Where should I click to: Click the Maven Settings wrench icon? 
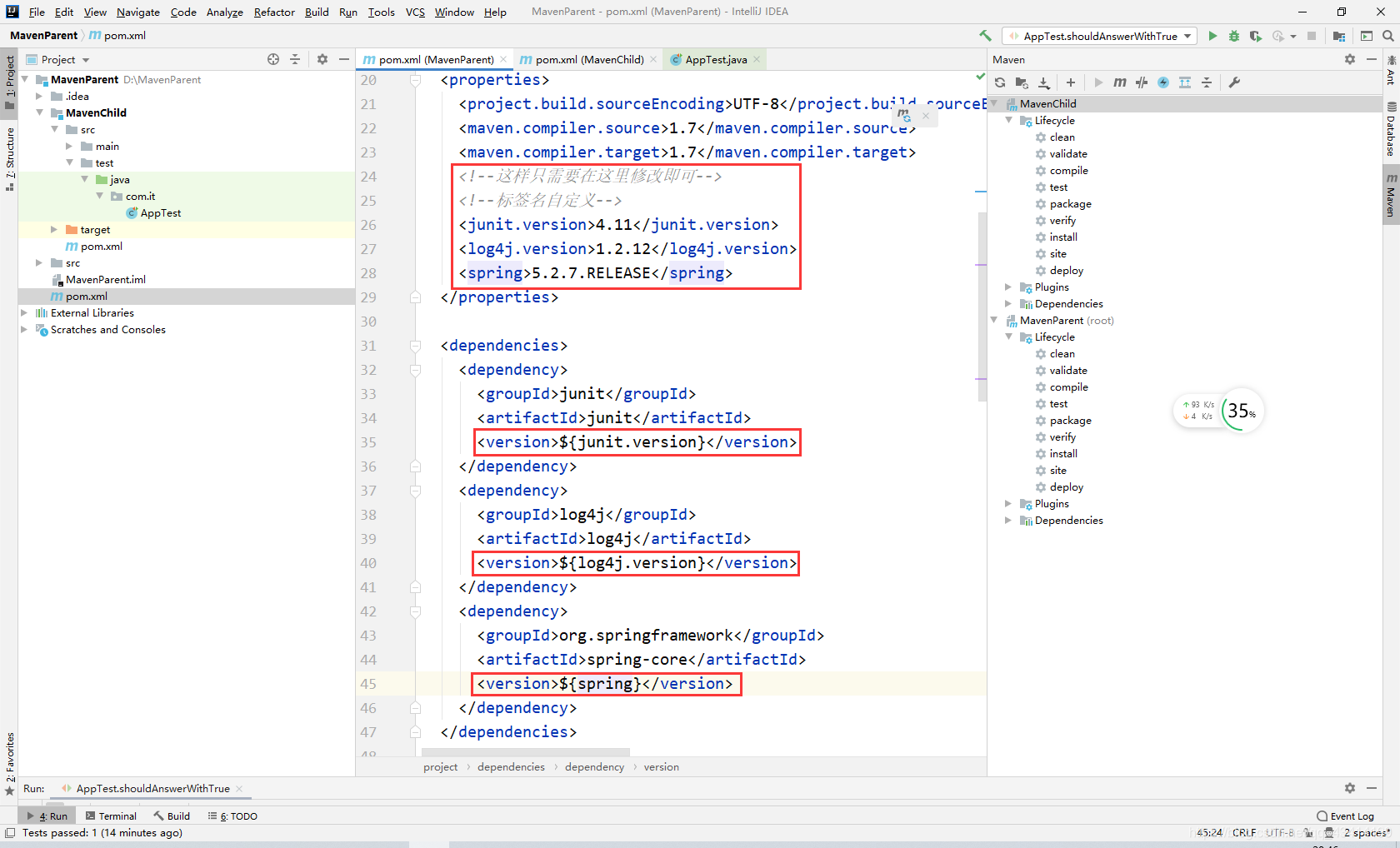1235,82
